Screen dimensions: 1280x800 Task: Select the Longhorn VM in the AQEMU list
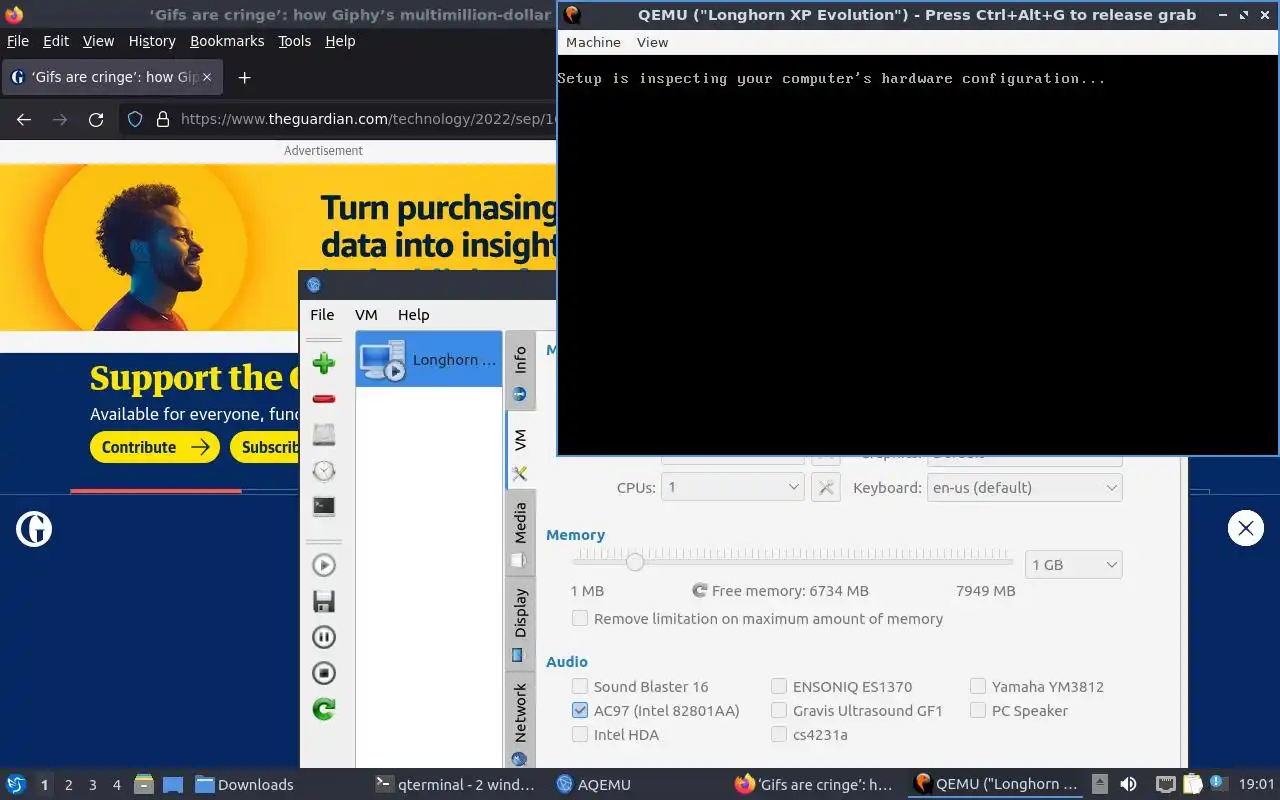tap(429, 359)
